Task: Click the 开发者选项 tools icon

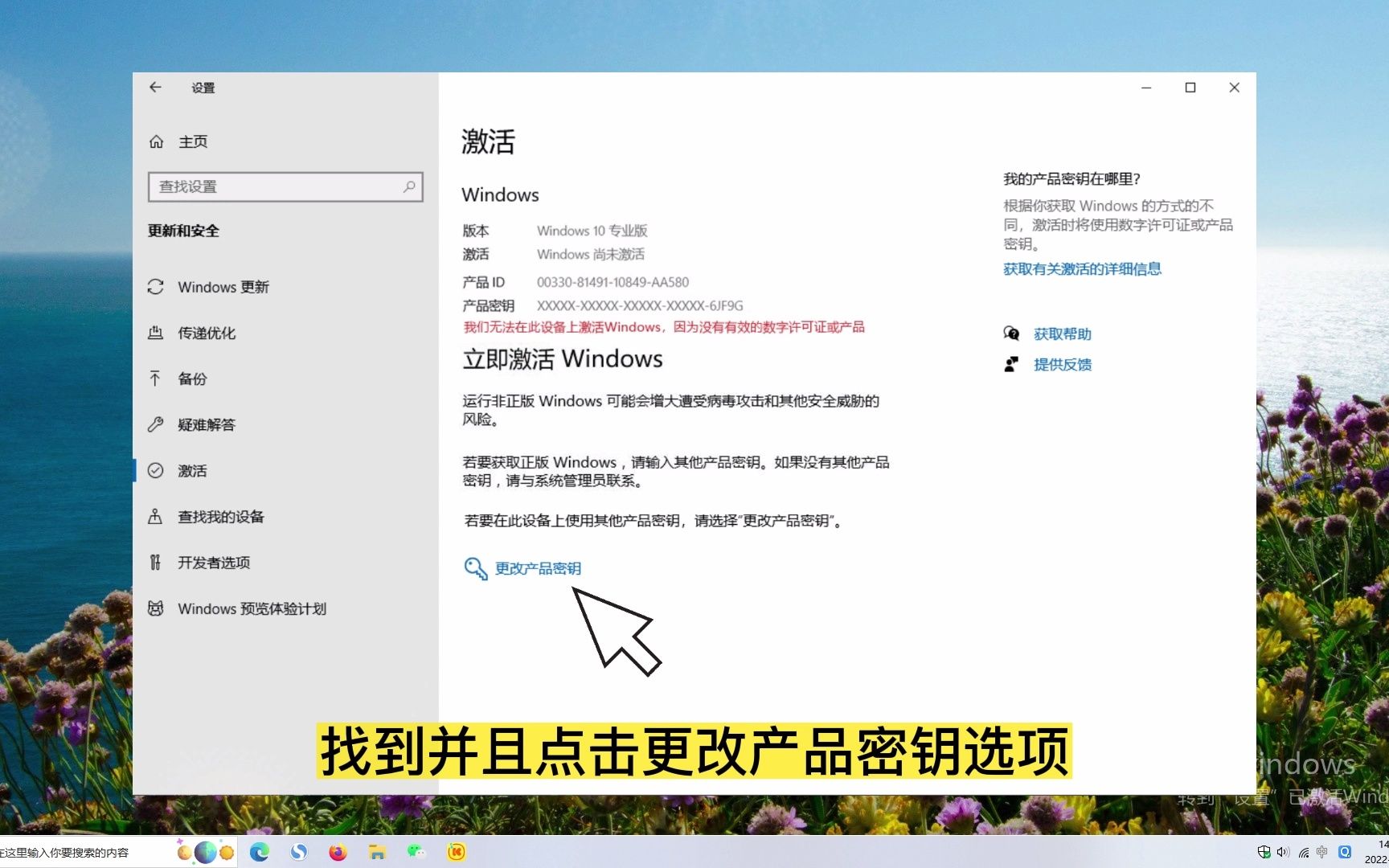Action: (x=155, y=562)
